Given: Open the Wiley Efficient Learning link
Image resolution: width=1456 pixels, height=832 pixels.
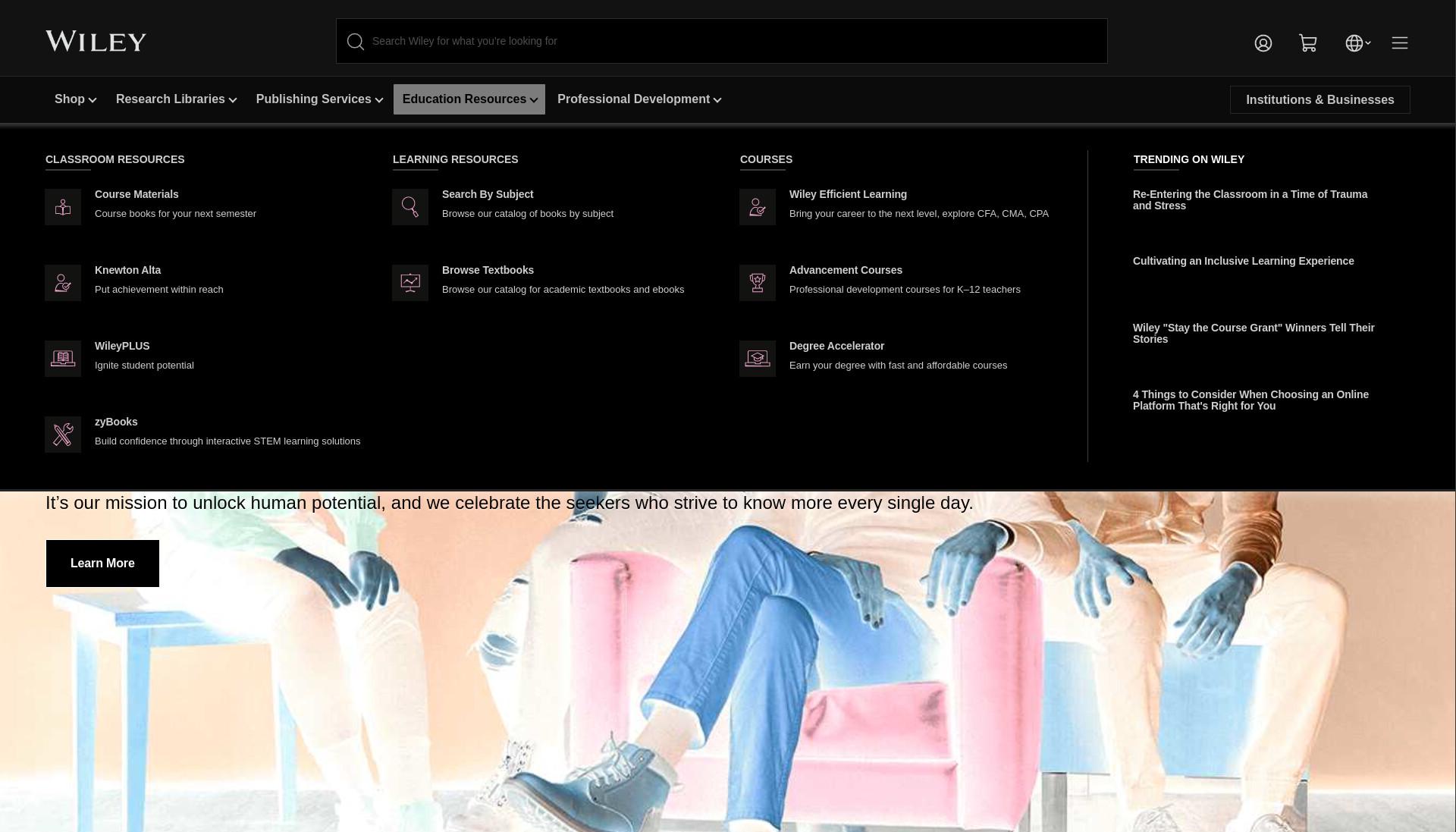Looking at the screenshot, I should 848,195.
